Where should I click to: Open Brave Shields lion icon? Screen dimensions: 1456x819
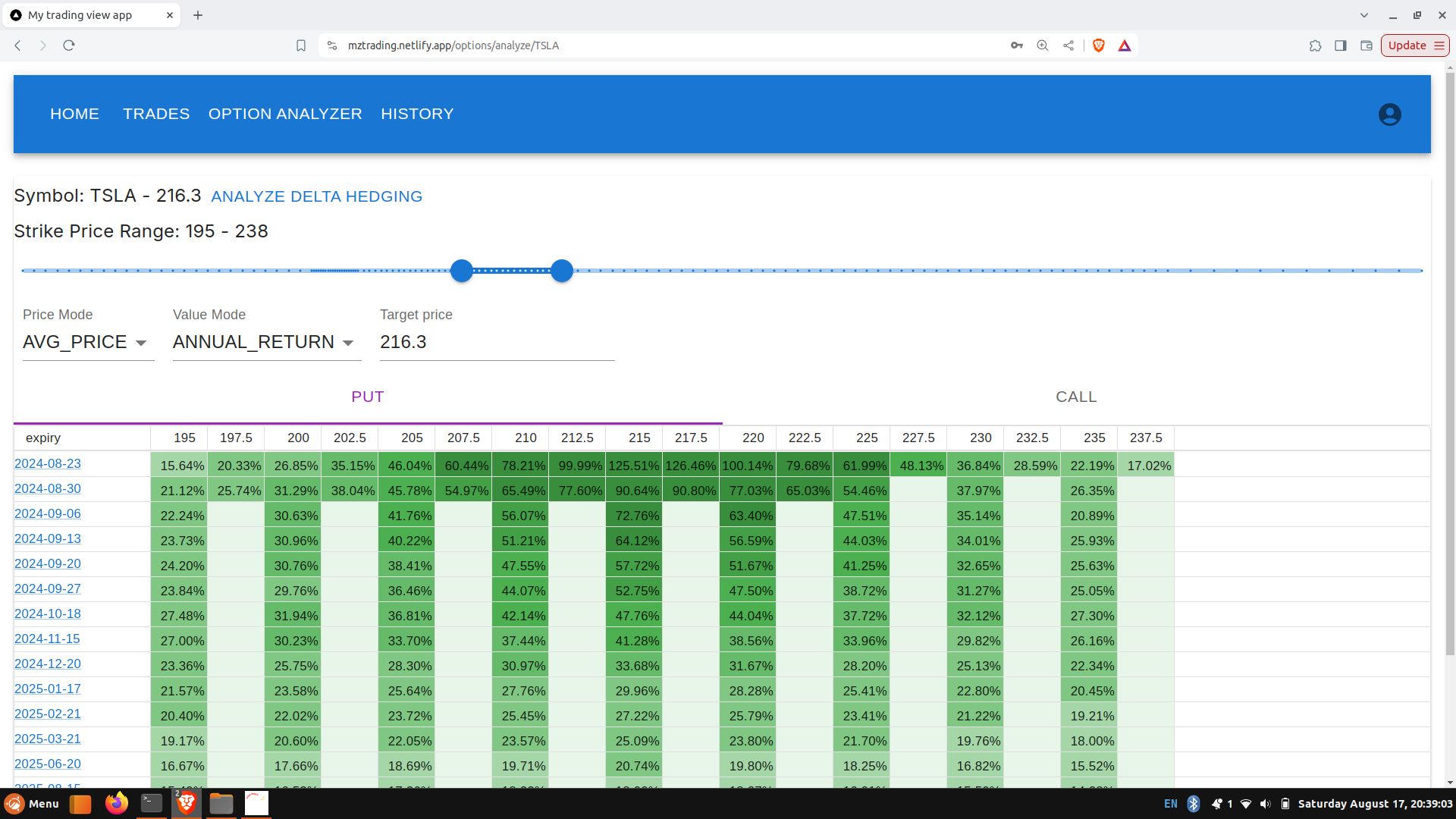tap(1099, 45)
